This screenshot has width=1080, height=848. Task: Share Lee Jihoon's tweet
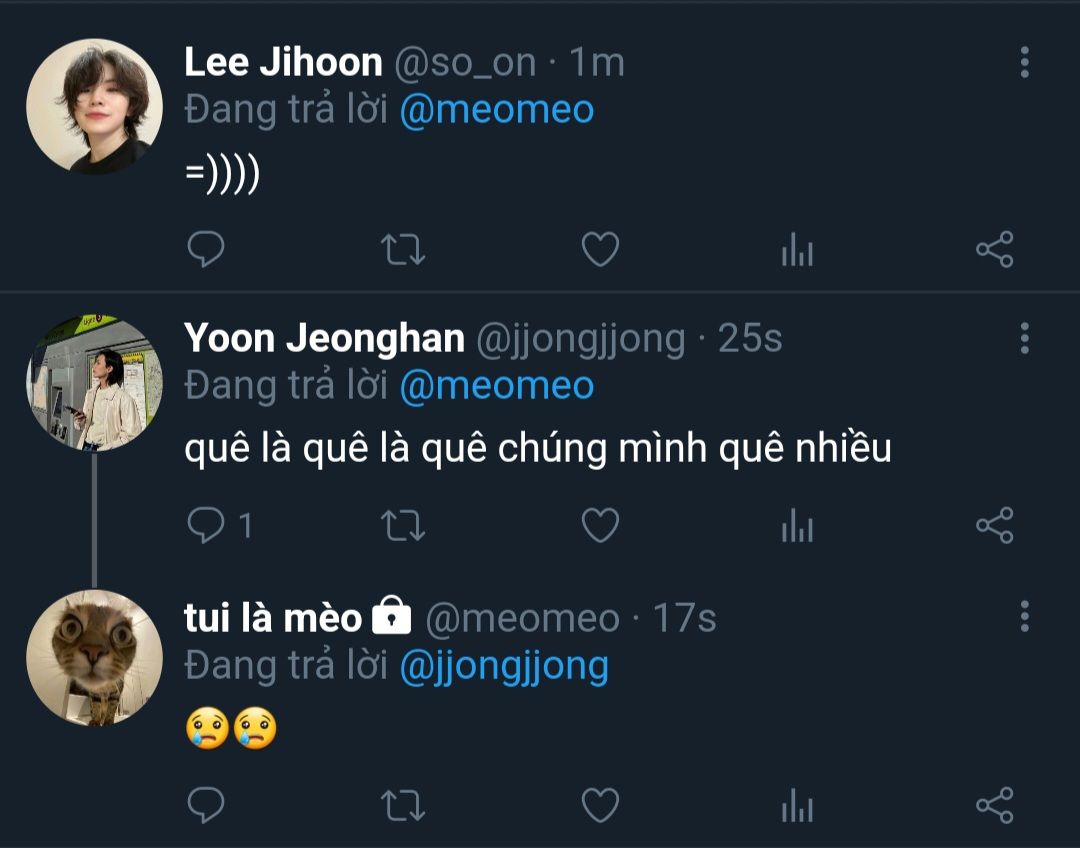point(994,249)
